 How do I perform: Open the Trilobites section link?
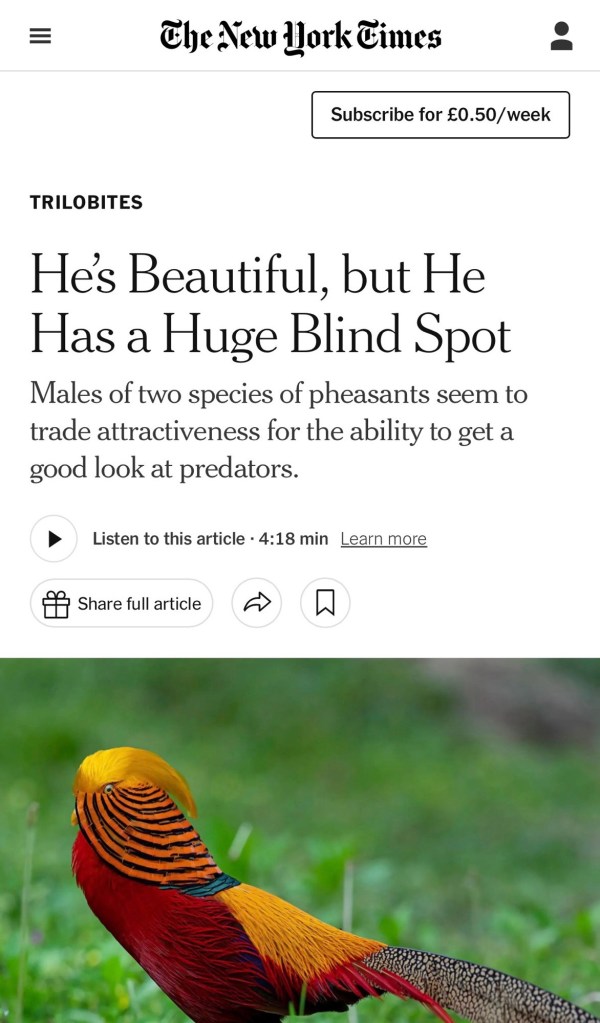pyautogui.click(x=86, y=202)
